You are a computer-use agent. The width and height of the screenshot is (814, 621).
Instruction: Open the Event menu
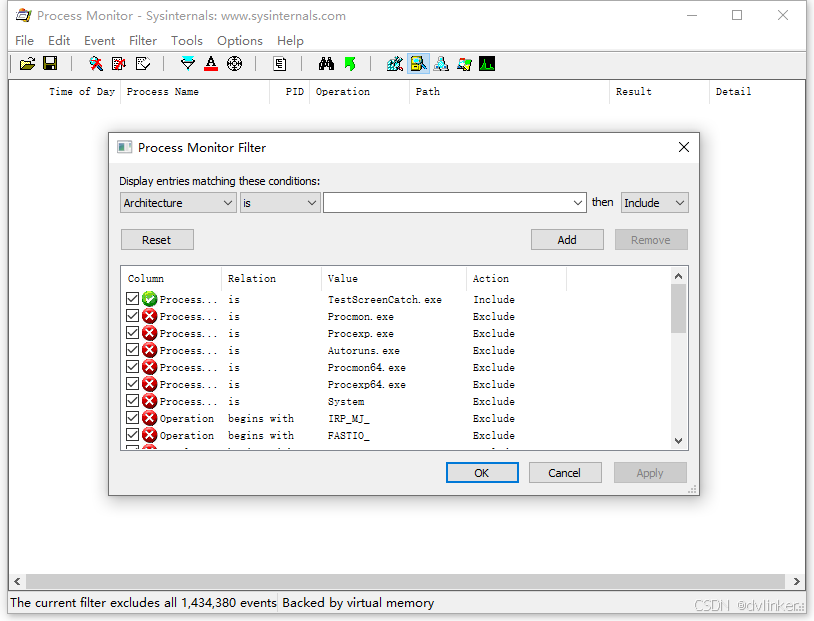coord(100,40)
